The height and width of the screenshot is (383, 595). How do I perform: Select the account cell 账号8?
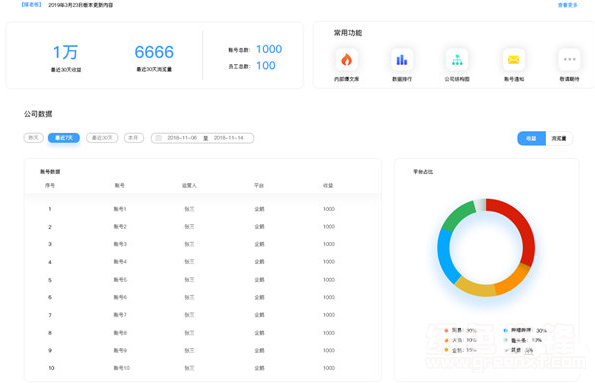tap(120, 333)
